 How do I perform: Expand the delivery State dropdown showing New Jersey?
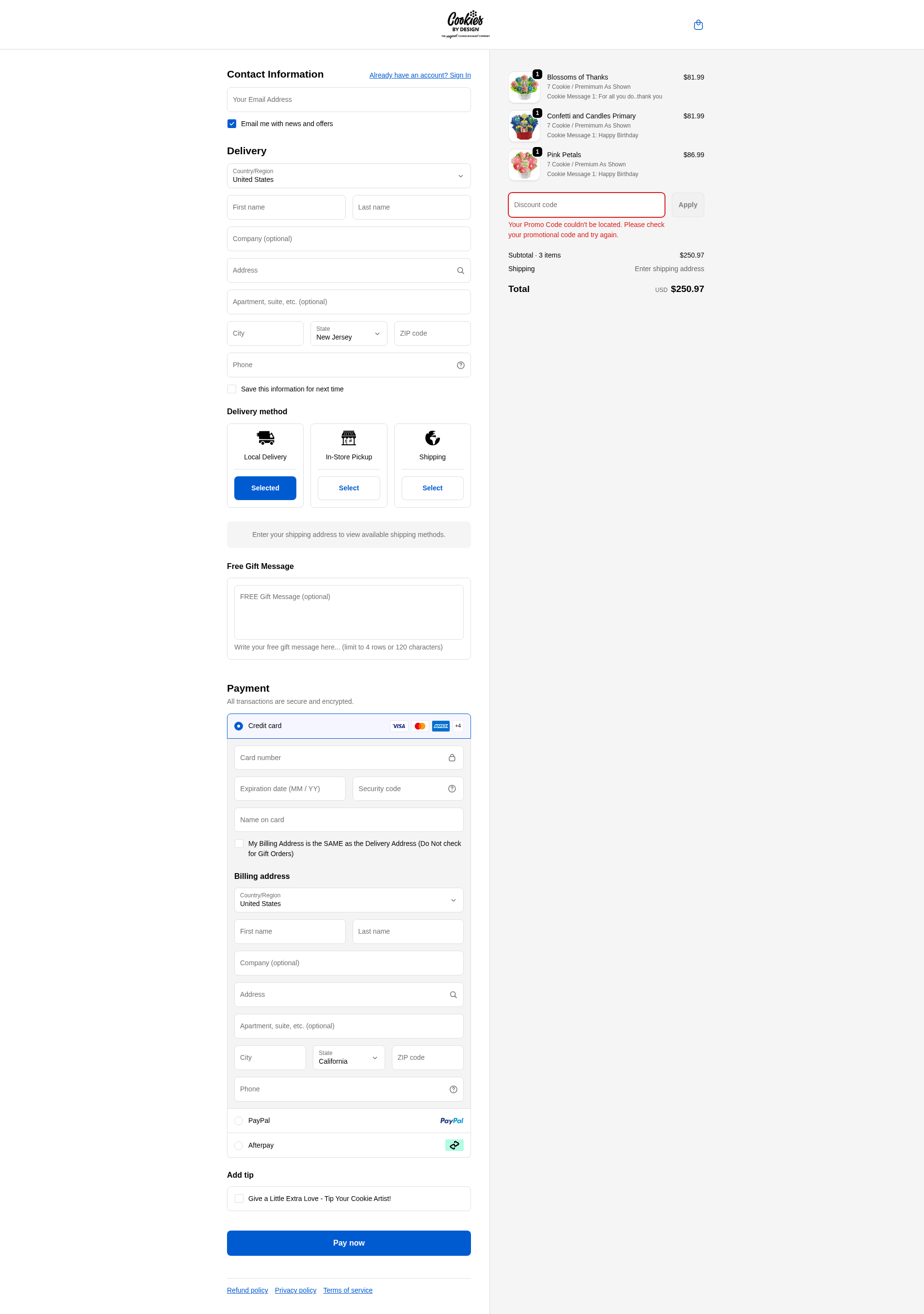[348, 333]
